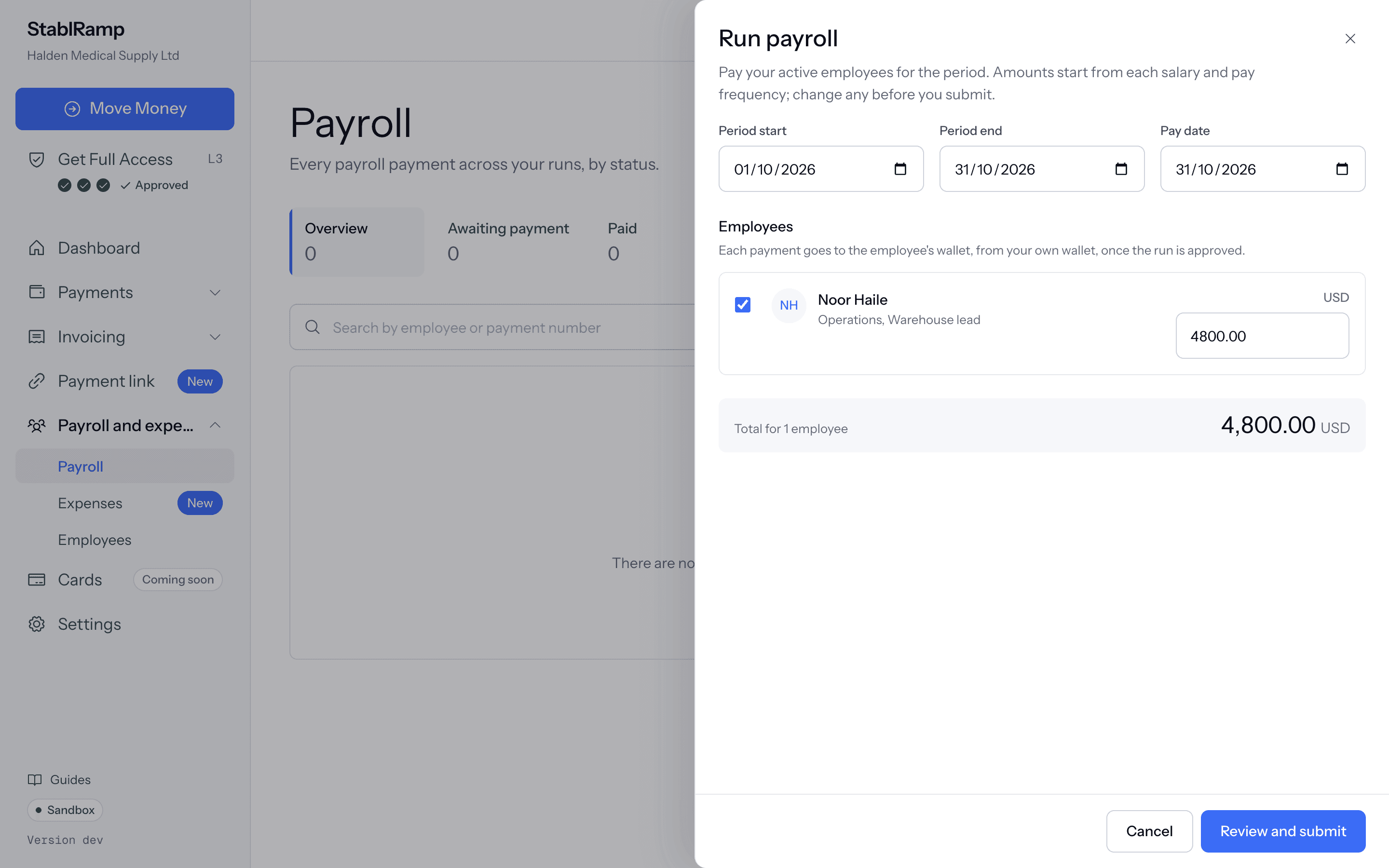This screenshot has height=868, width=1389.
Task: Select the Overview tab
Action: pyautogui.click(x=357, y=242)
